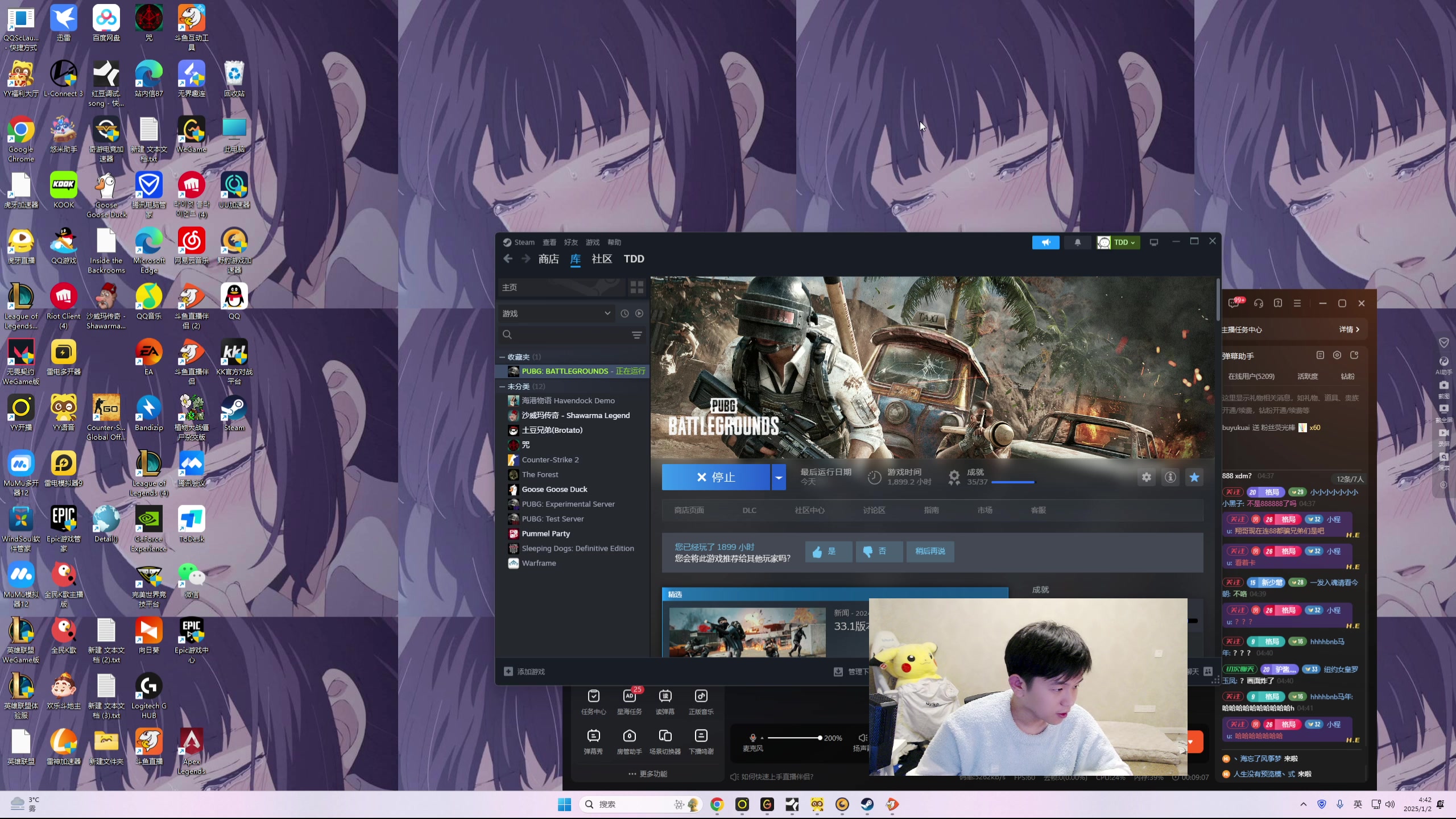Open the 主页 library home button
The width and height of the screenshot is (1456, 819).
[561, 287]
